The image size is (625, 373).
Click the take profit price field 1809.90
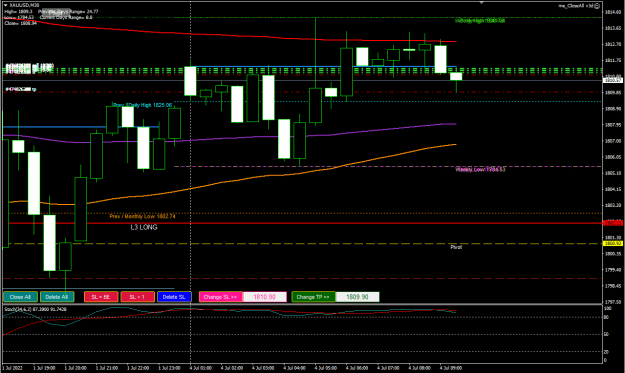tap(357, 297)
